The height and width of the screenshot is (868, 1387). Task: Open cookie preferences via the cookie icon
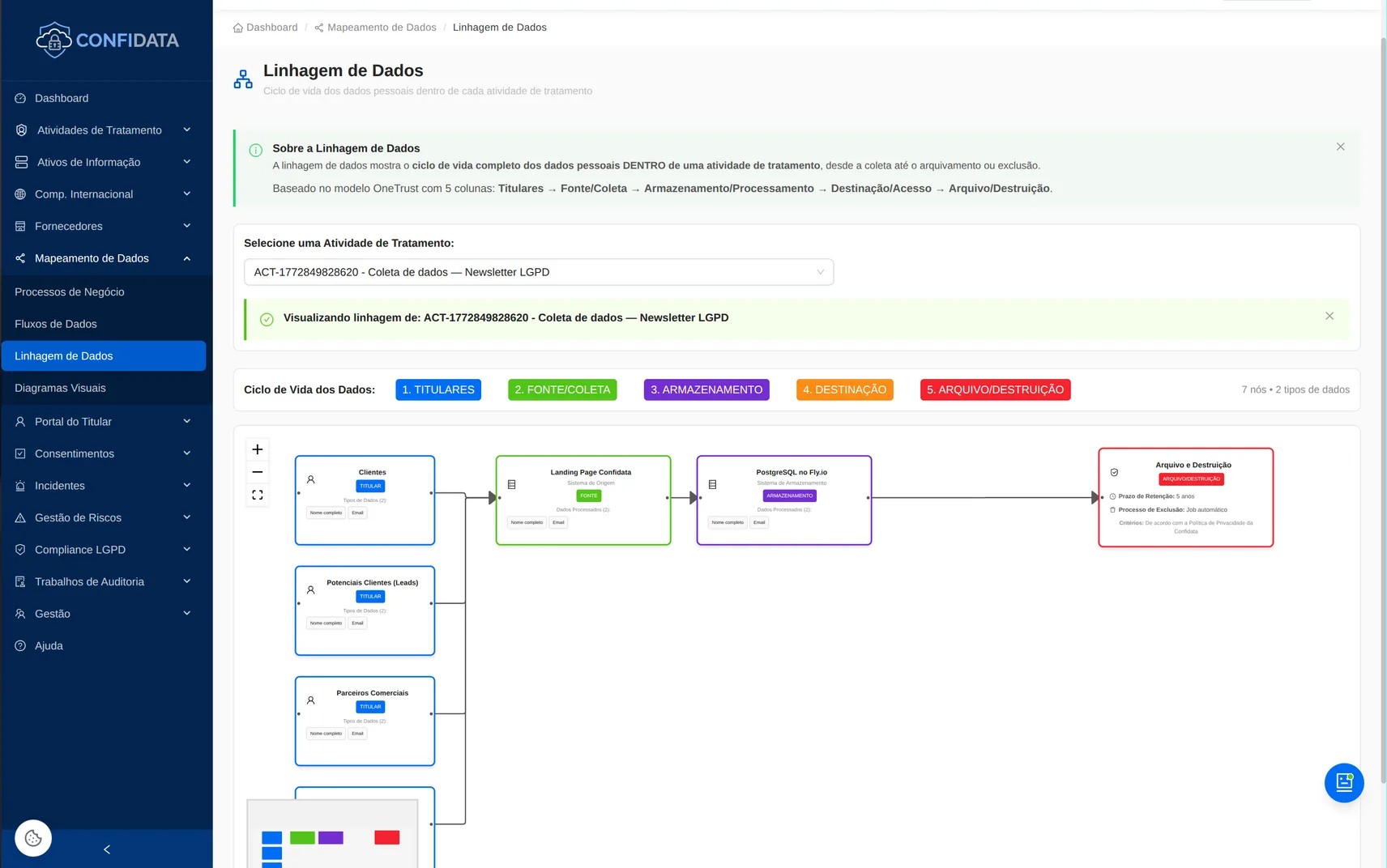pyautogui.click(x=32, y=838)
